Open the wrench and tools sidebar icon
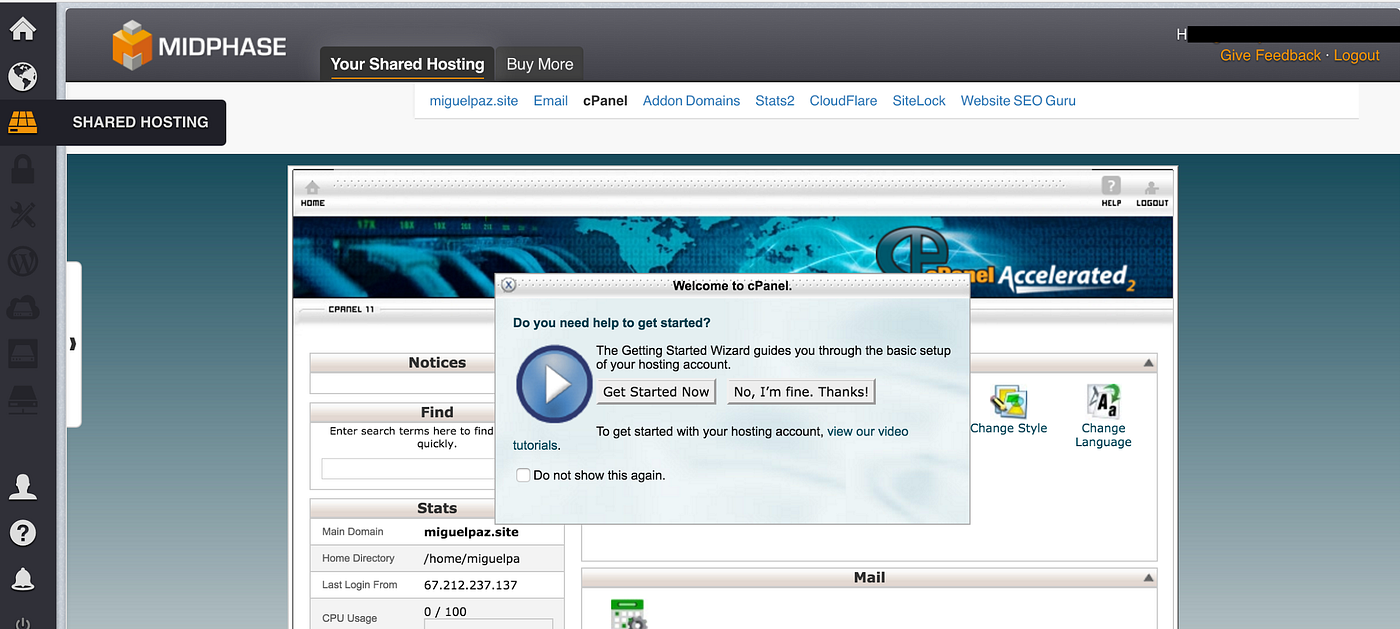Screen dimensions: 1400x629 pos(22,214)
